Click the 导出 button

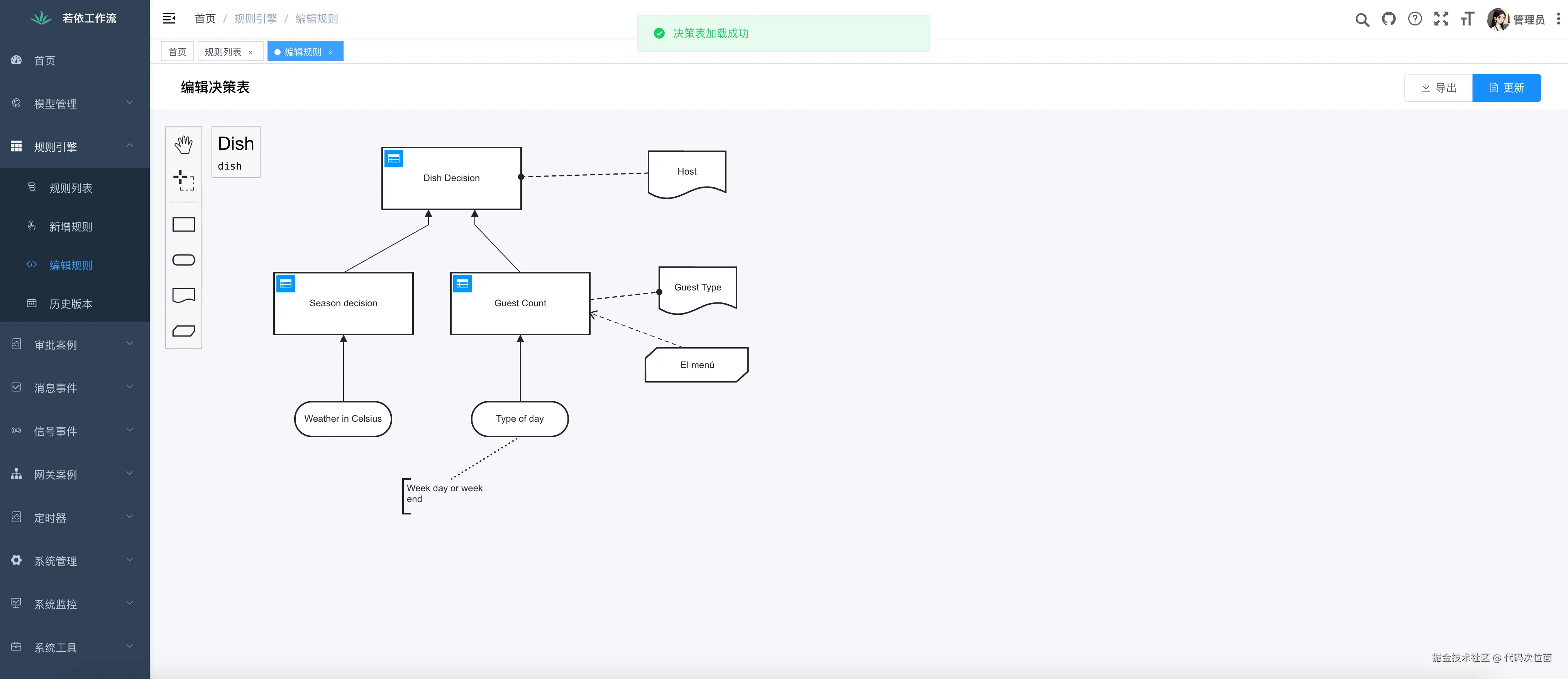click(1438, 88)
